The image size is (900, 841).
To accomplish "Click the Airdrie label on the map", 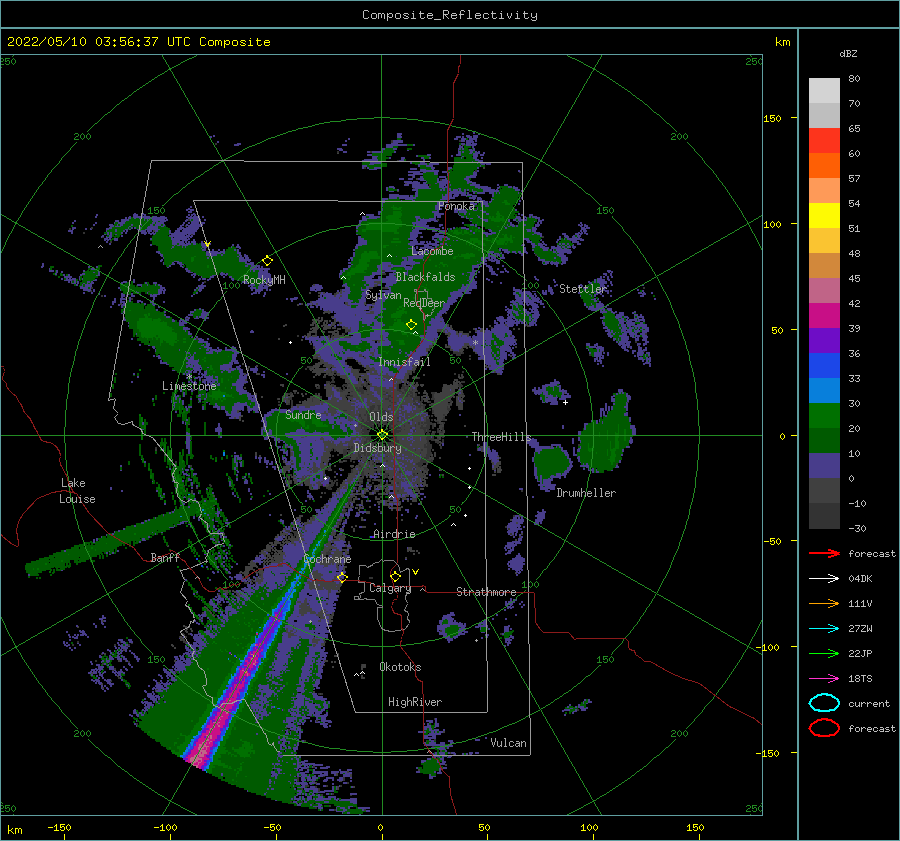I will point(394,534).
